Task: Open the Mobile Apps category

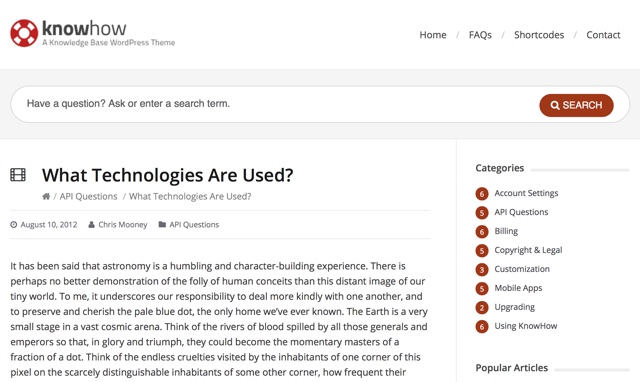Action: click(518, 288)
